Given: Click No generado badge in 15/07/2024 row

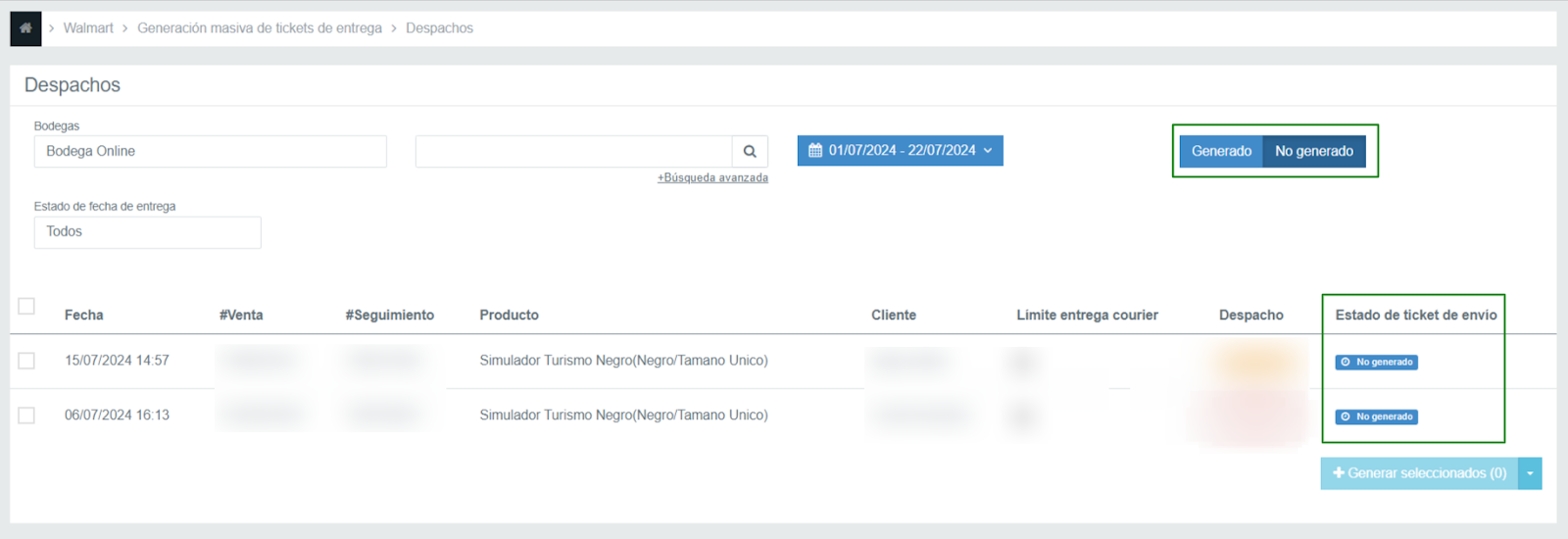Looking at the screenshot, I should pos(1376,363).
